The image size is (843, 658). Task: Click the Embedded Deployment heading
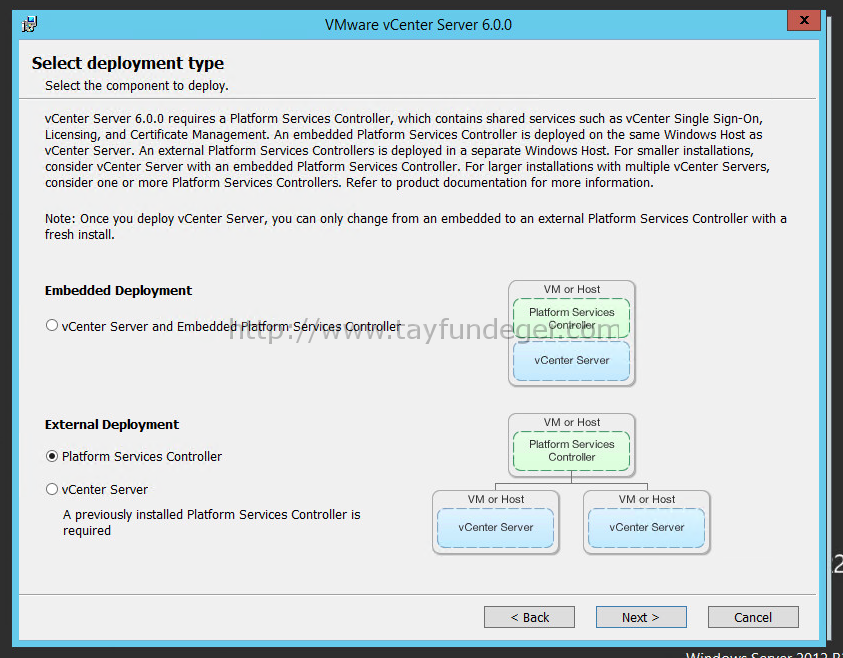click(118, 291)
